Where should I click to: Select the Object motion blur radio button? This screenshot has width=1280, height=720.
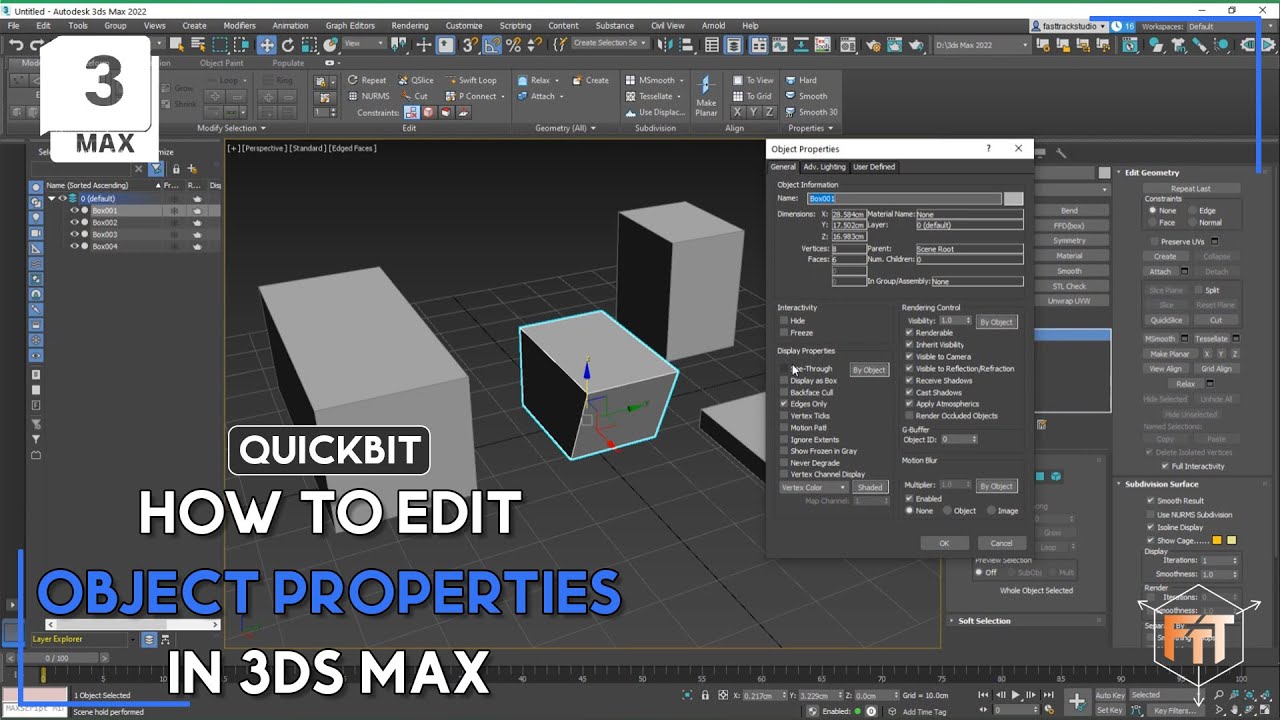click(948, 511)
